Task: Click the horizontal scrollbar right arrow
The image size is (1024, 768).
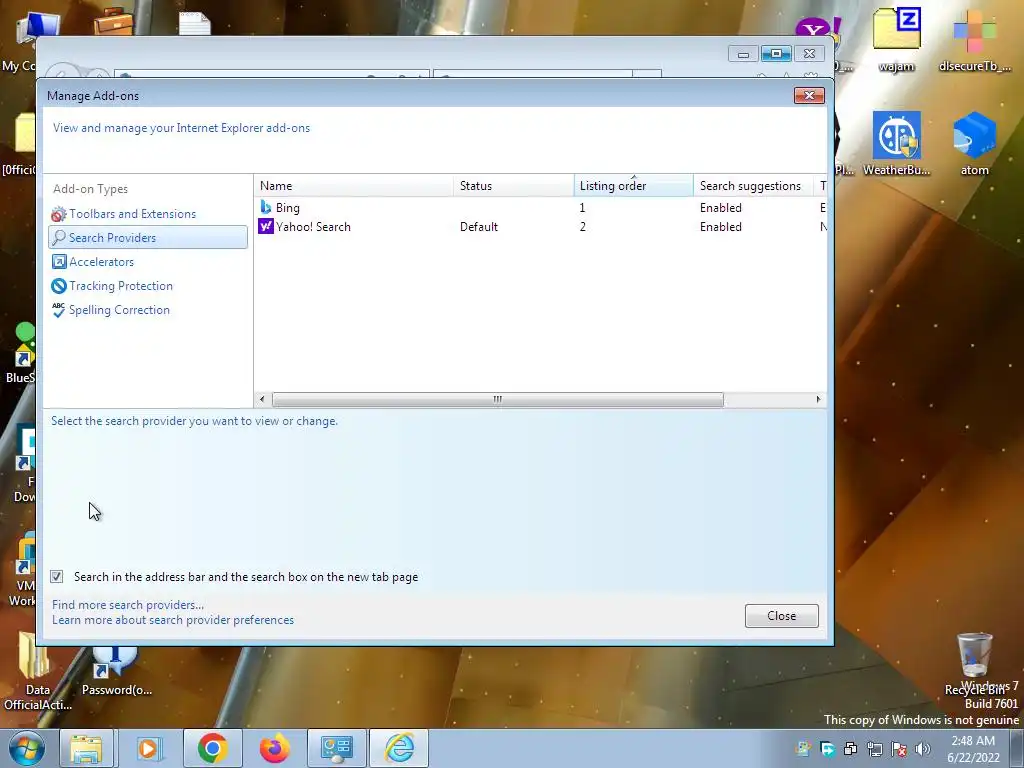Action: tap(818, 399)
